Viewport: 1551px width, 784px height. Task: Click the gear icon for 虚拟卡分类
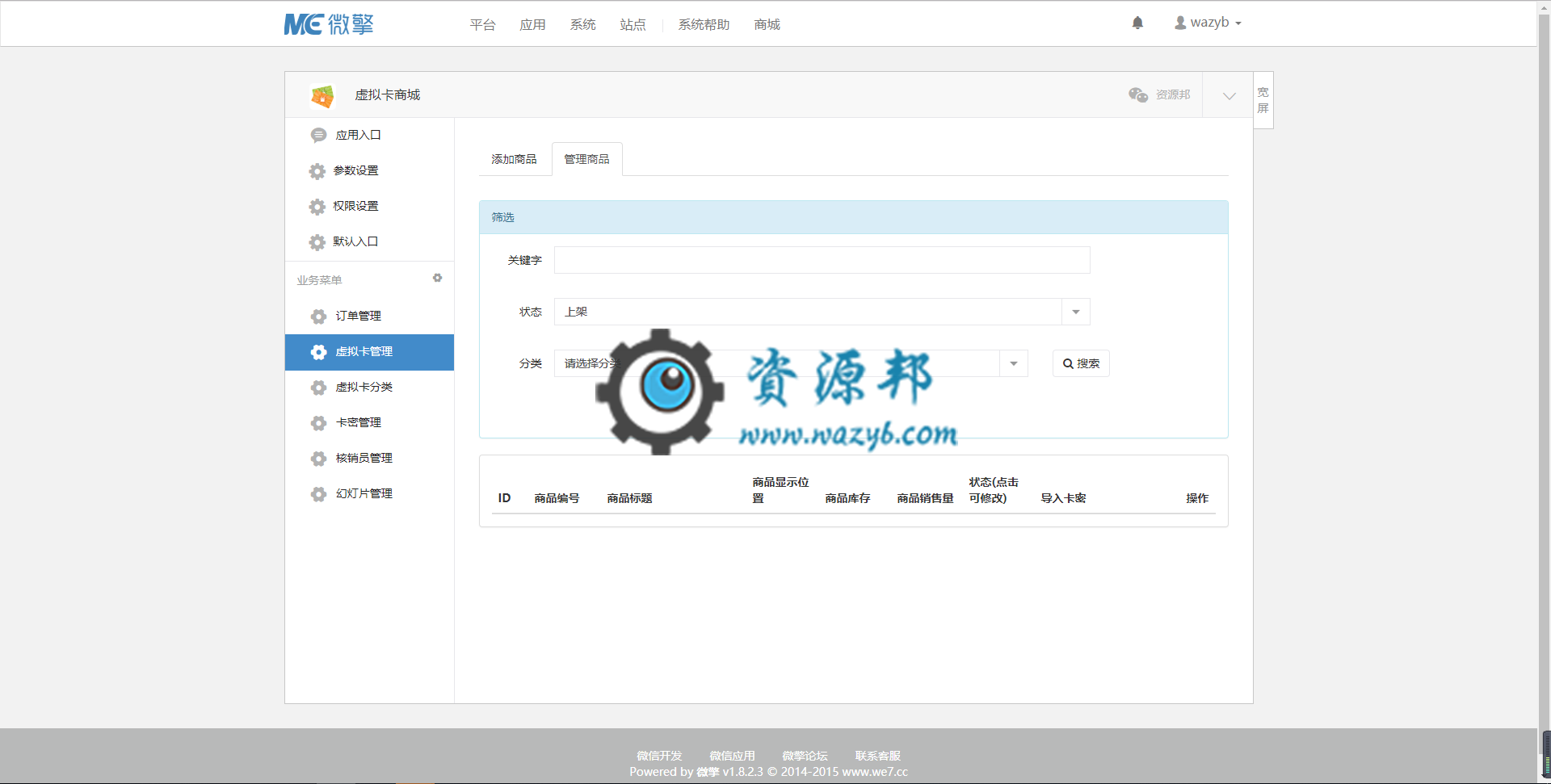[x=318, y=388]
